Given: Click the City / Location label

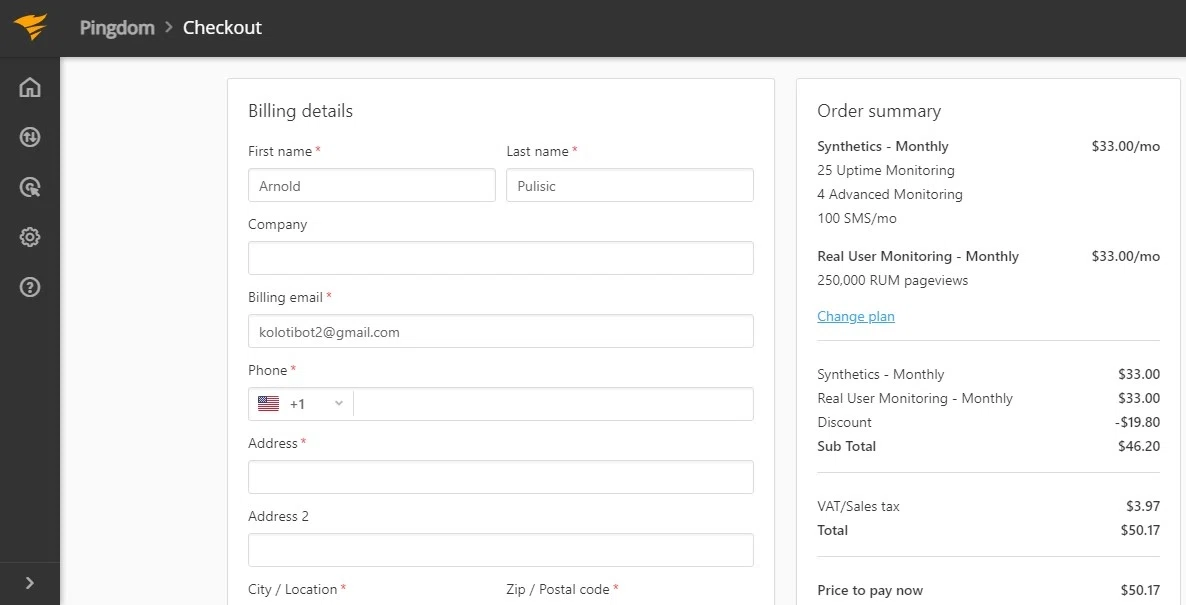Looking at the screenshot, I should click(292, 589).
